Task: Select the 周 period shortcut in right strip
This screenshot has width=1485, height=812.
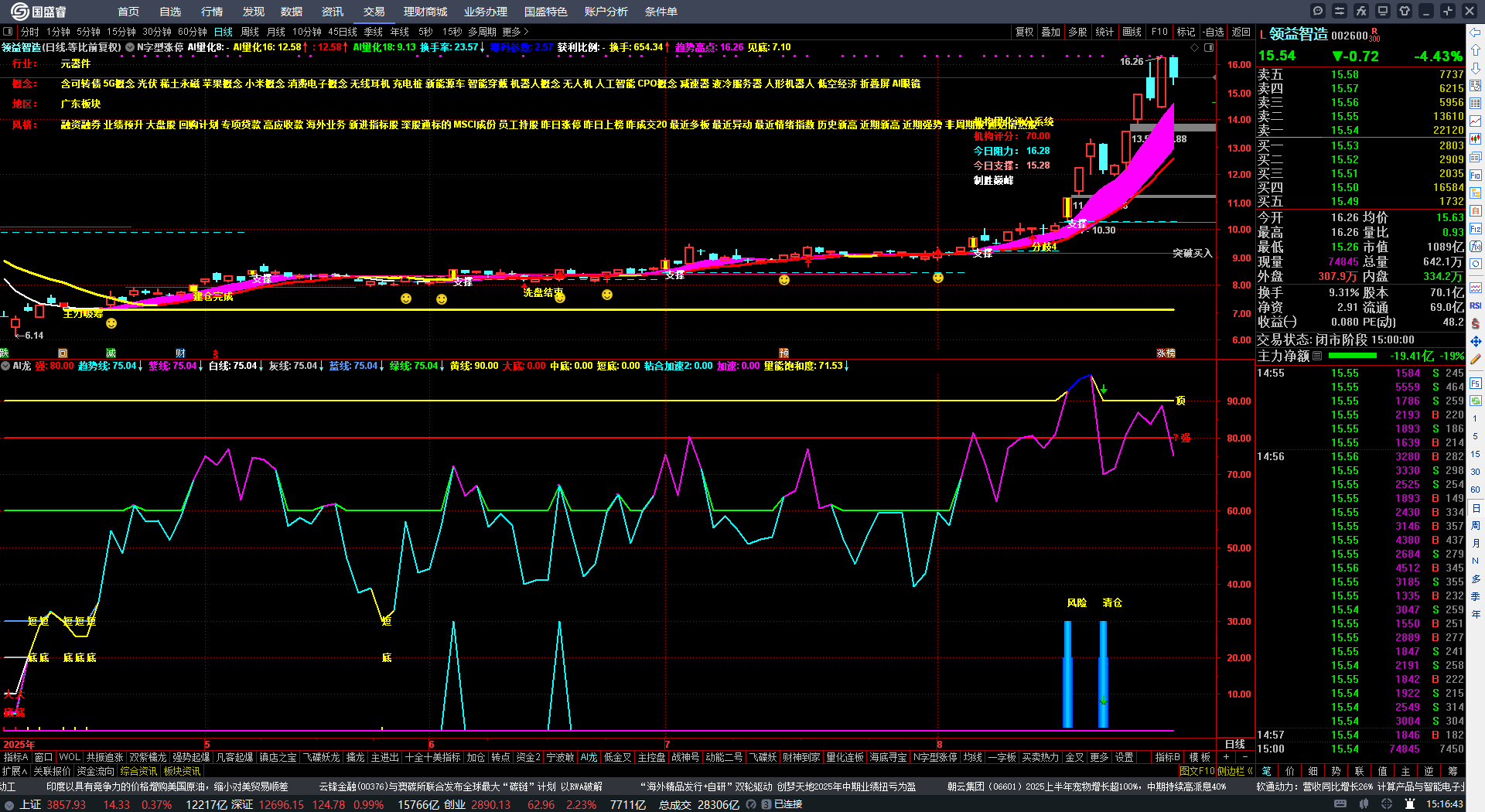Action: (x=1476, y=526)
